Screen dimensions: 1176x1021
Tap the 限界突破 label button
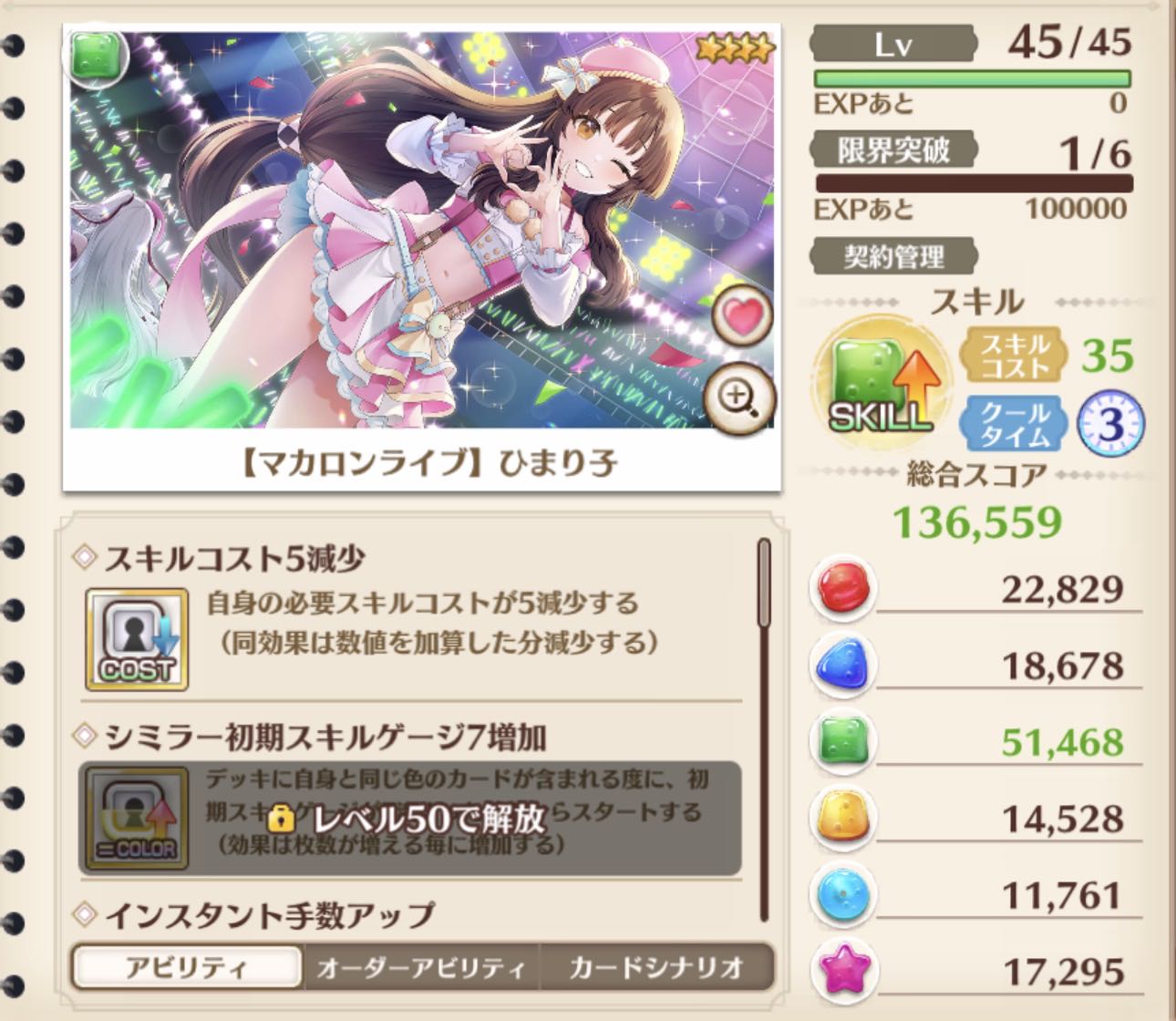[x=893, y=149]
